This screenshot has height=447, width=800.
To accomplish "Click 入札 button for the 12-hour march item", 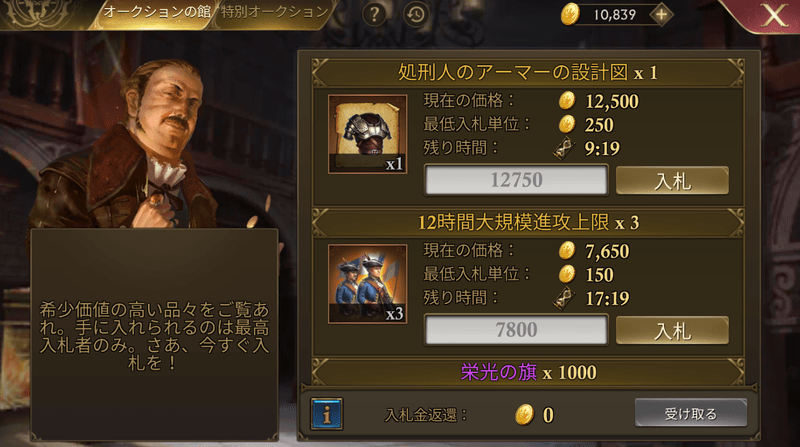I will (x=672, y=330).
